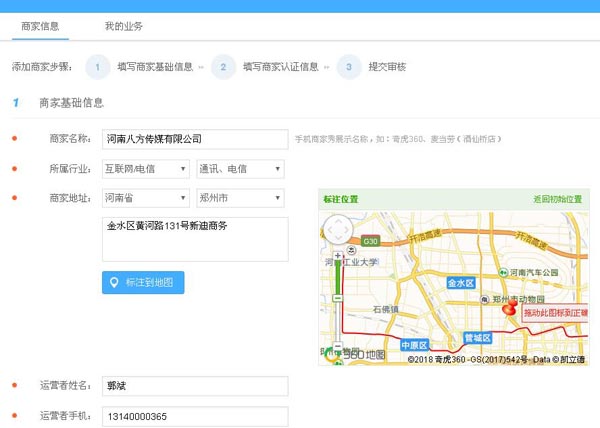Click the address textarea with 金水区黄河路

point(195,239)
